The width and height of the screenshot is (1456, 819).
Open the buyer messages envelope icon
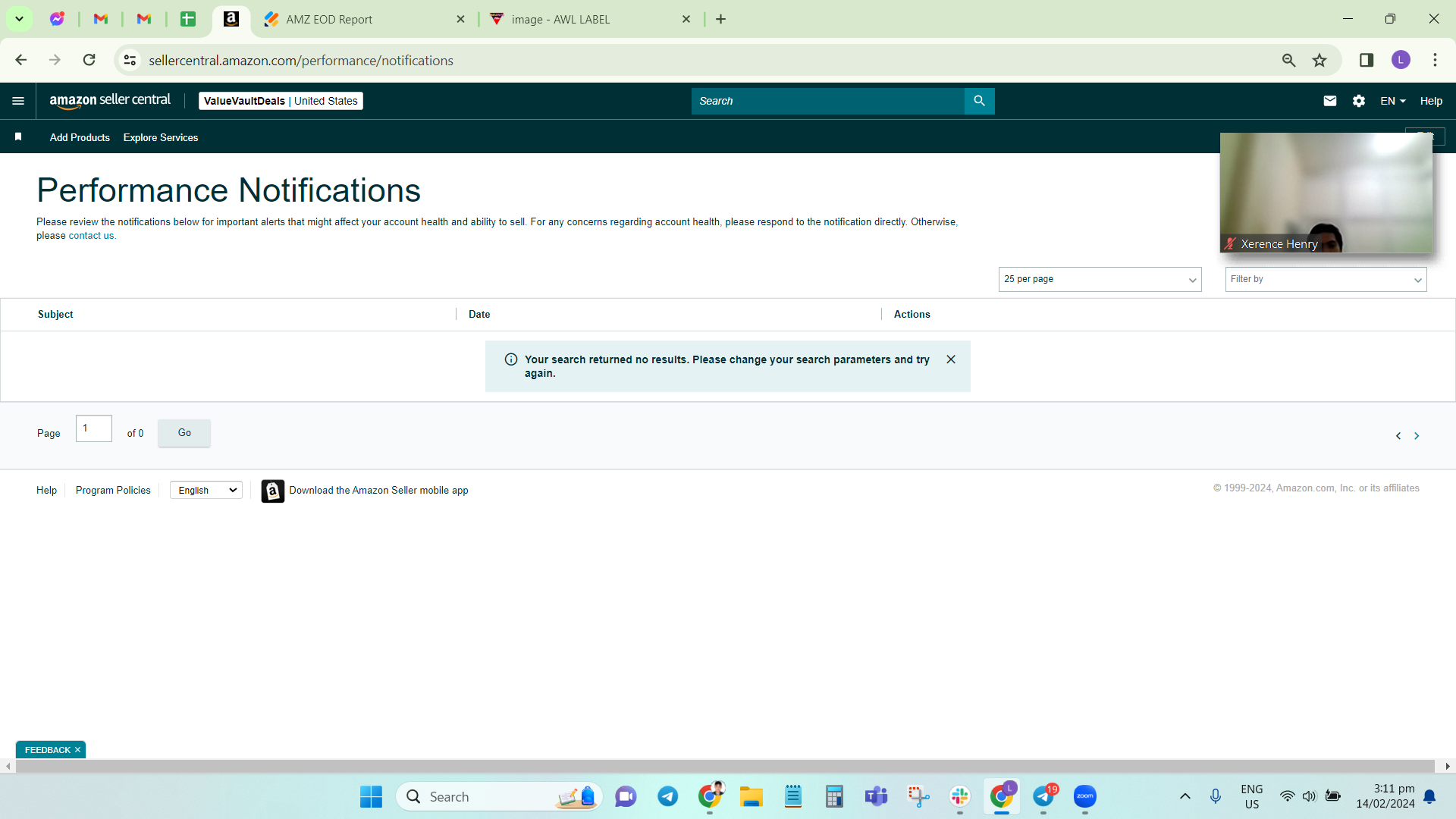pos(1330,101)
